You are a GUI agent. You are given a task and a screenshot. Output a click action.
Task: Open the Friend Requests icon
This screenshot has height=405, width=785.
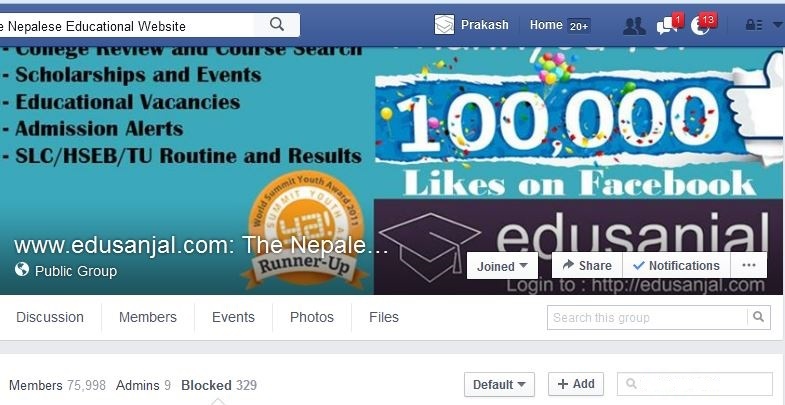[634, 26]
